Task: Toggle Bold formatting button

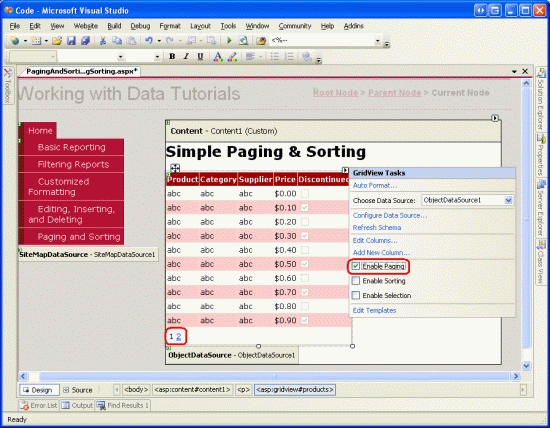Action: (x=172, y=56)
